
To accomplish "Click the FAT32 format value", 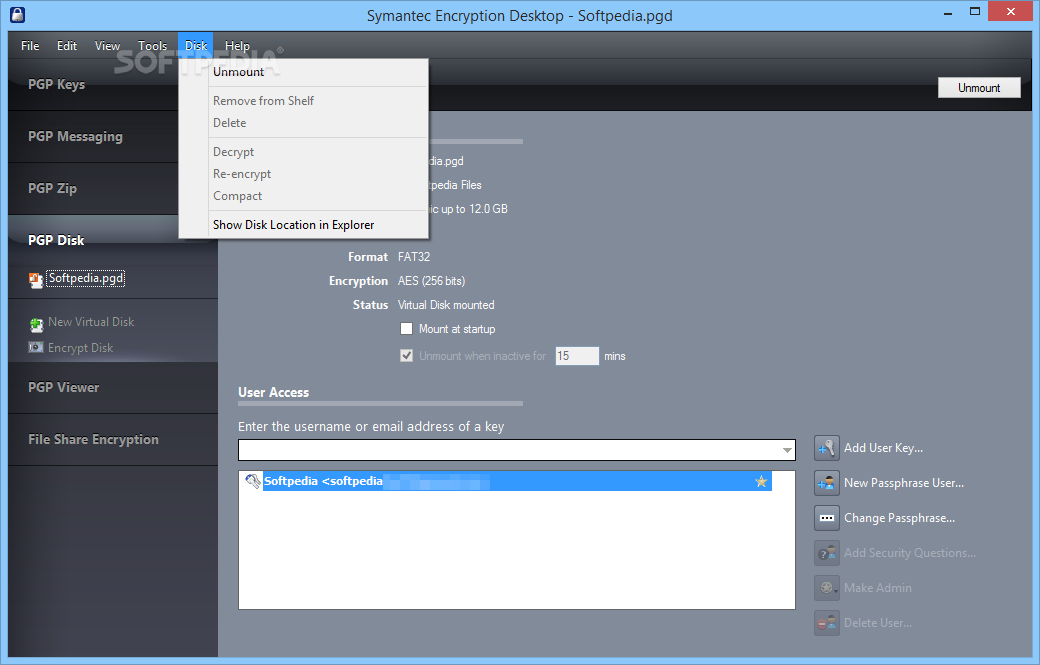I will [x=414, y=257].
